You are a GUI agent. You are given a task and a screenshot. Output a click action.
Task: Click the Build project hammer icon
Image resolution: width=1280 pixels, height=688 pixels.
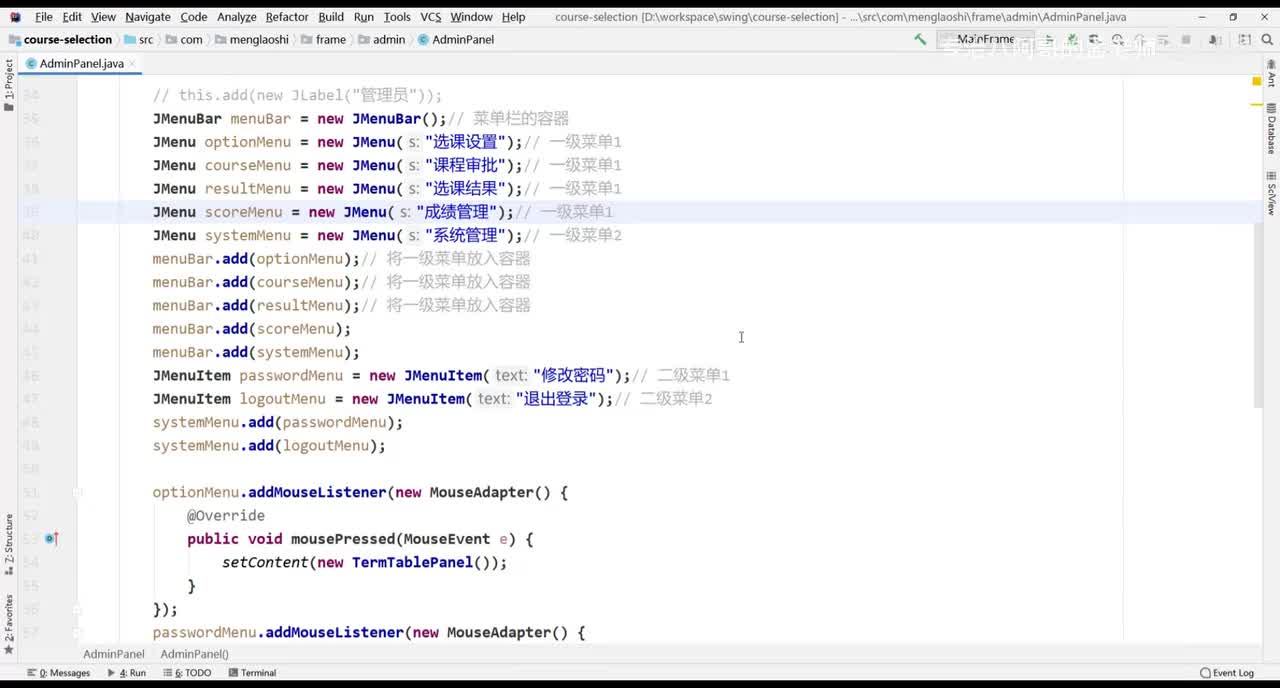tap(920, 39)
